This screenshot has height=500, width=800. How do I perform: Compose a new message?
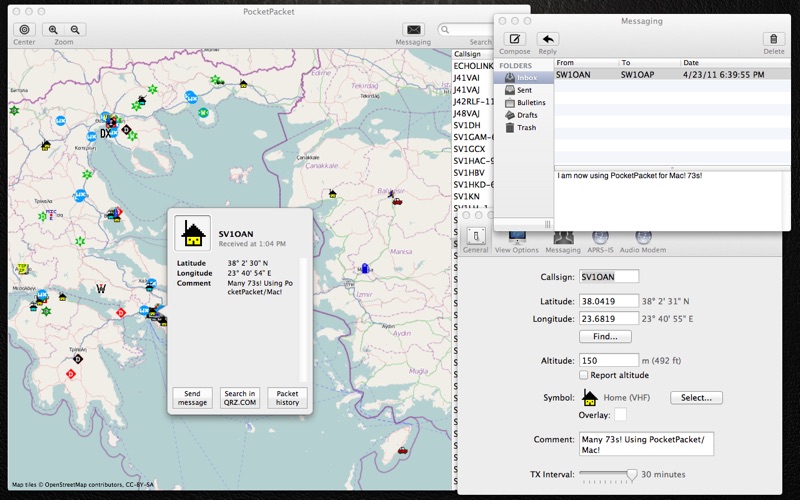point(514,39)
